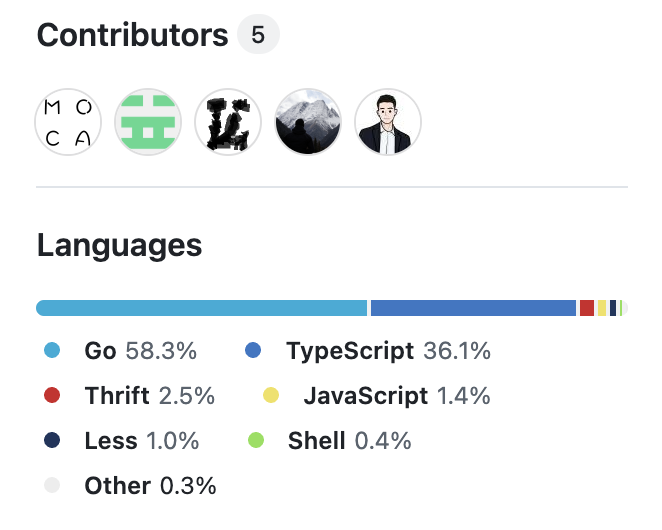The image size is (662, 530).
Task: Click the Other 0.3% language entry
Action: point(150,486)
